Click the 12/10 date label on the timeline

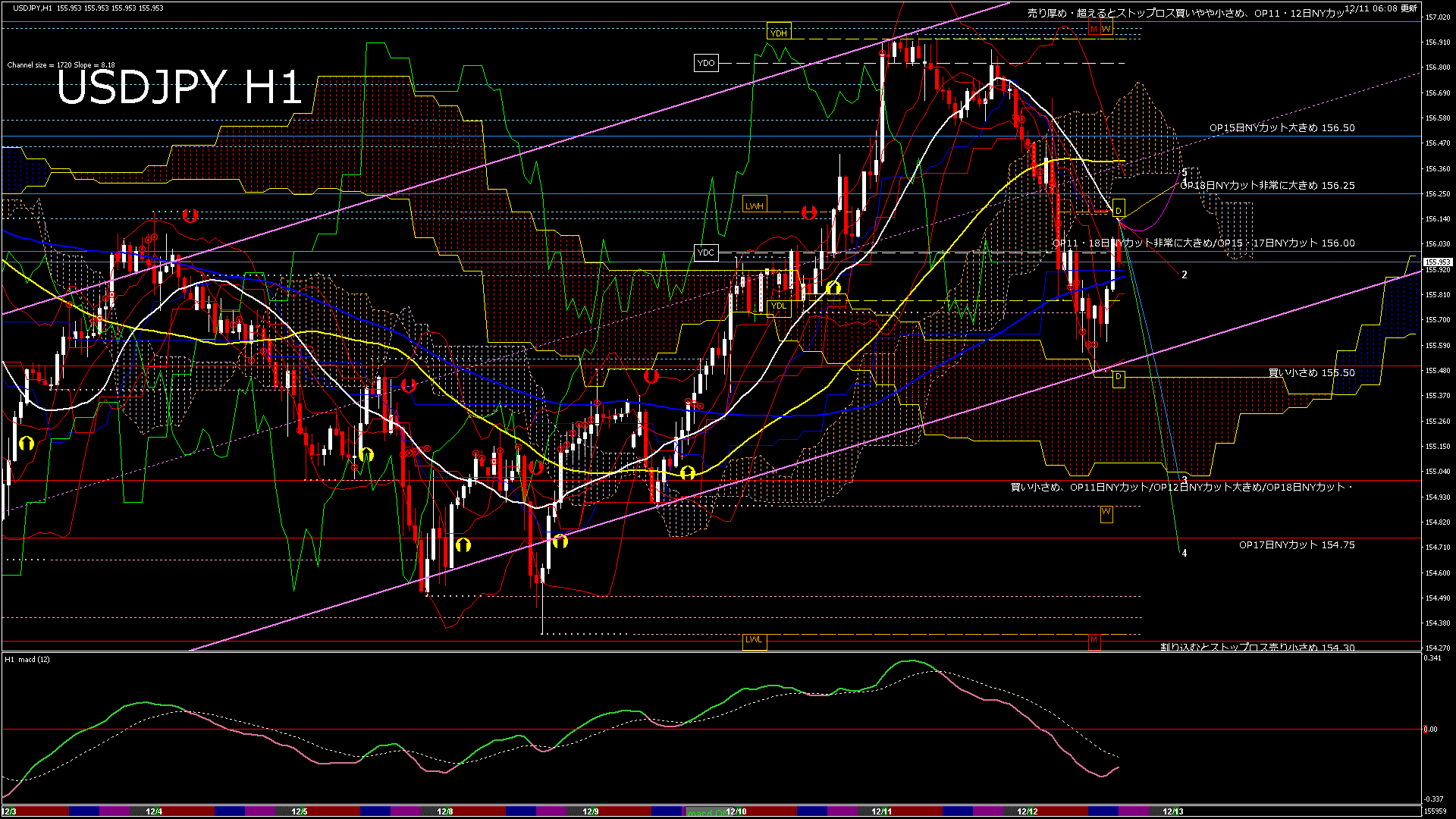[736, 811]
